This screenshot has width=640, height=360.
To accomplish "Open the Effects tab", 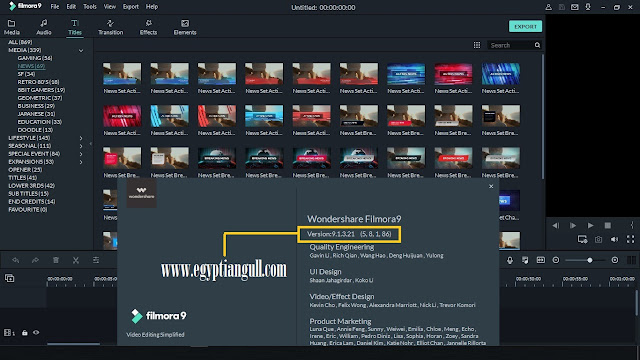I will coord(148,27).
